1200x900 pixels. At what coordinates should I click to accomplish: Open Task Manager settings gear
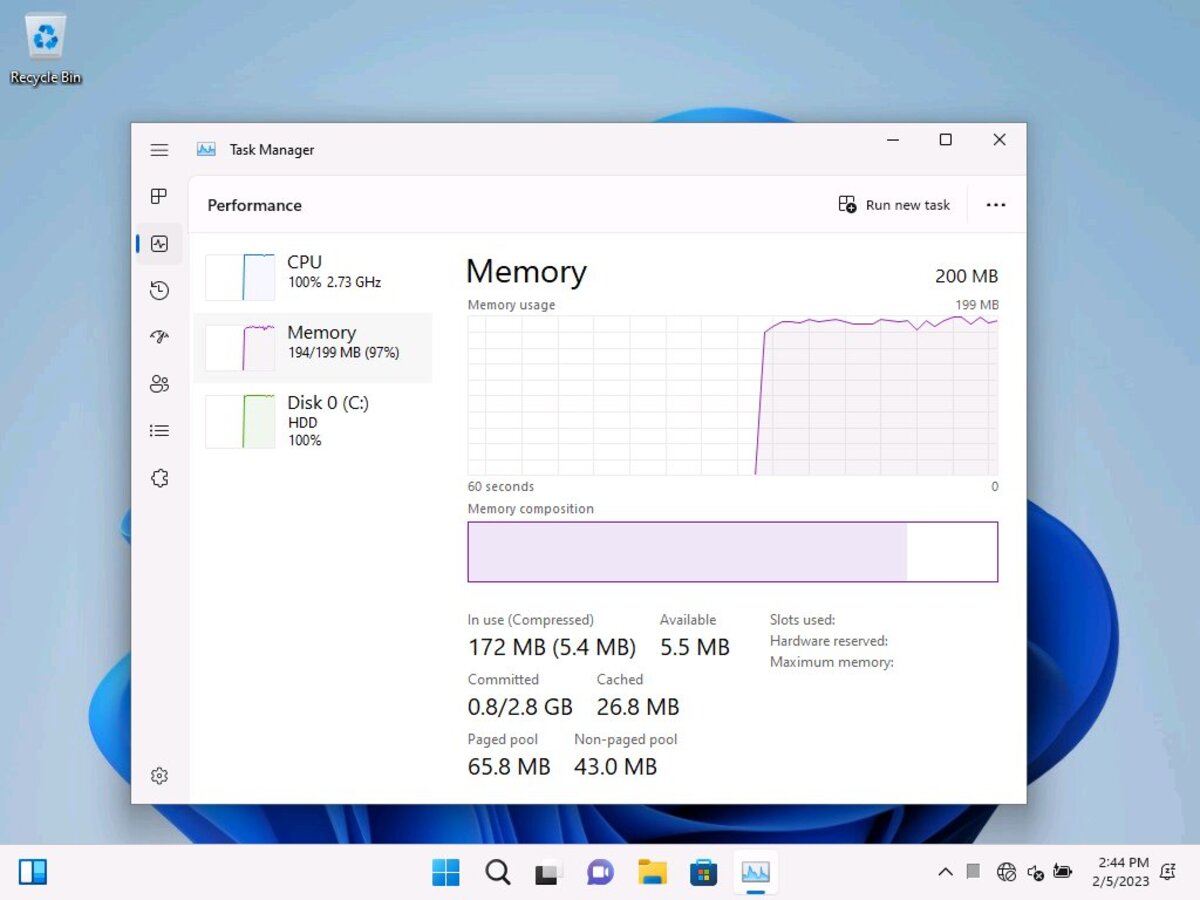(x=159, y=776)
